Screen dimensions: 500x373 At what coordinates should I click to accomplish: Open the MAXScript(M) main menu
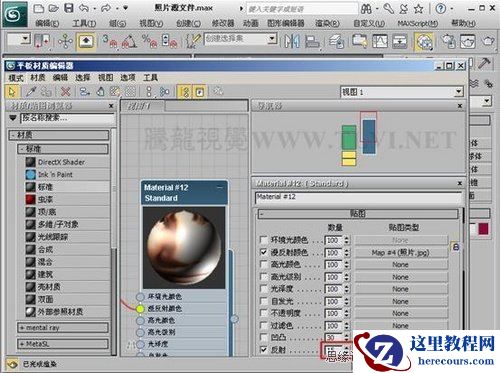(x=418, y=23)
